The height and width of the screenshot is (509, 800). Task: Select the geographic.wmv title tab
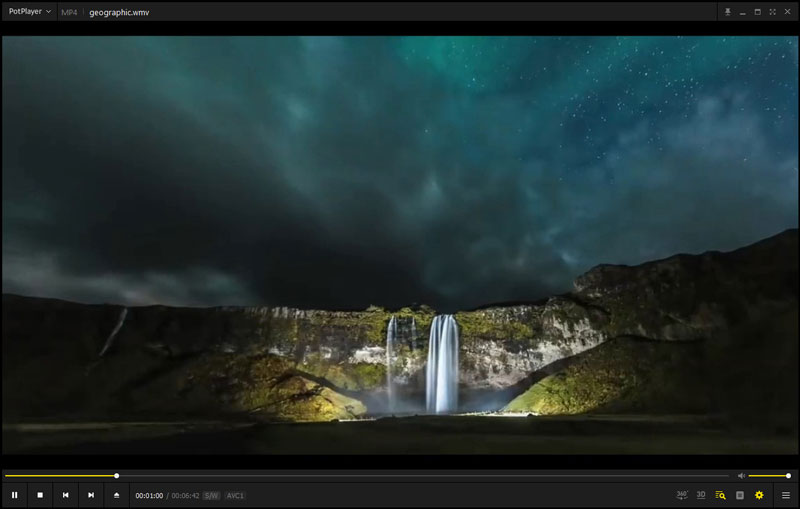coord(119,12)
